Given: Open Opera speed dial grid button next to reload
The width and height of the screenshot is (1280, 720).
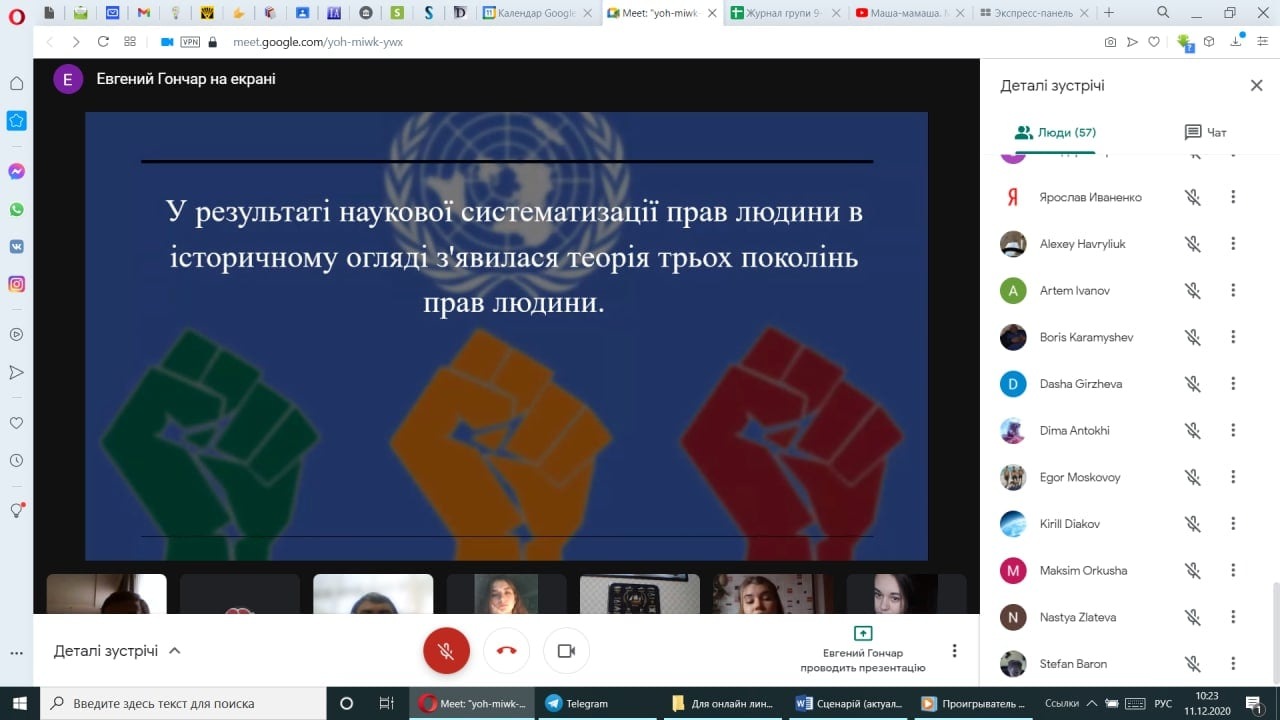Looking at the screenshot, I should coord(130,42).
